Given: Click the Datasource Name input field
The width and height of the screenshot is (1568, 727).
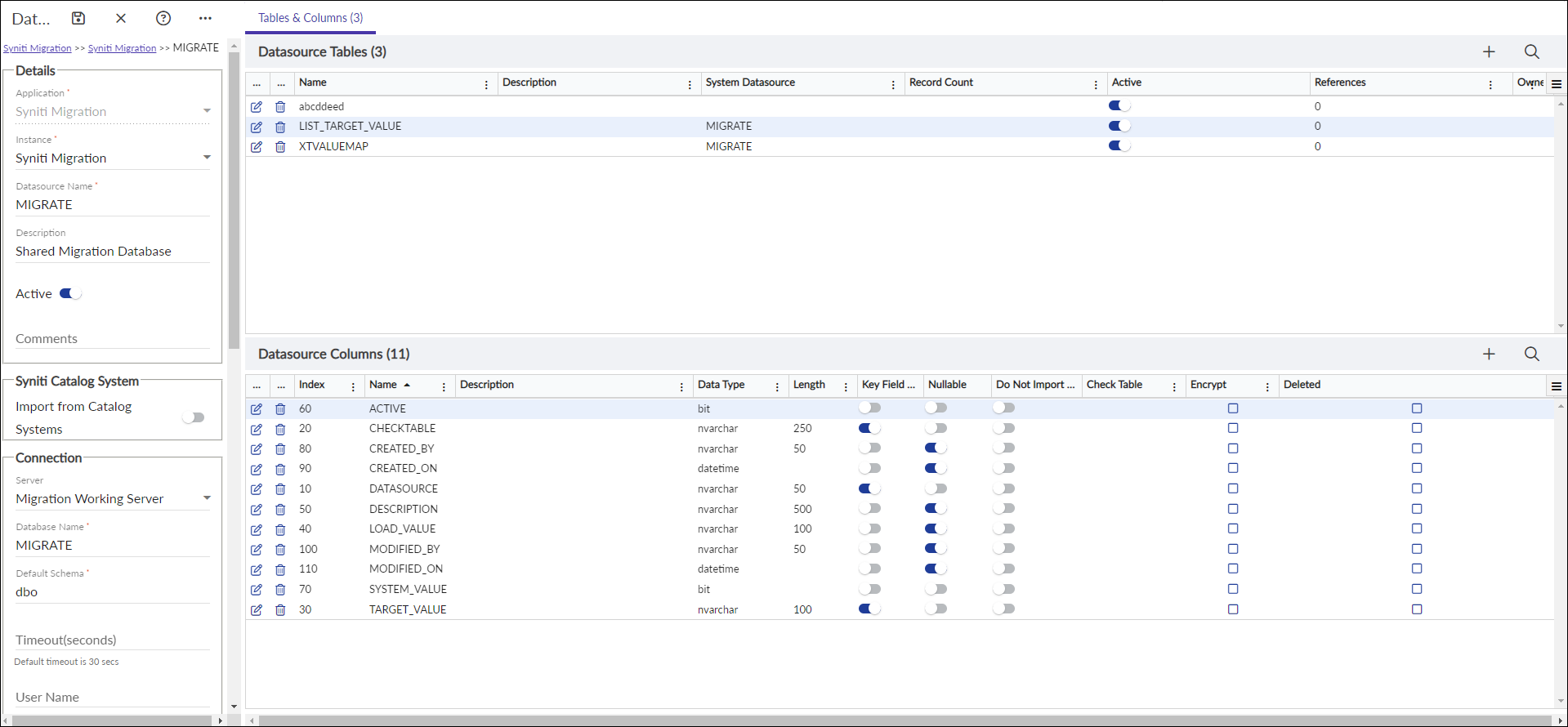Looking at the screenshot, I should coord(113,204).
